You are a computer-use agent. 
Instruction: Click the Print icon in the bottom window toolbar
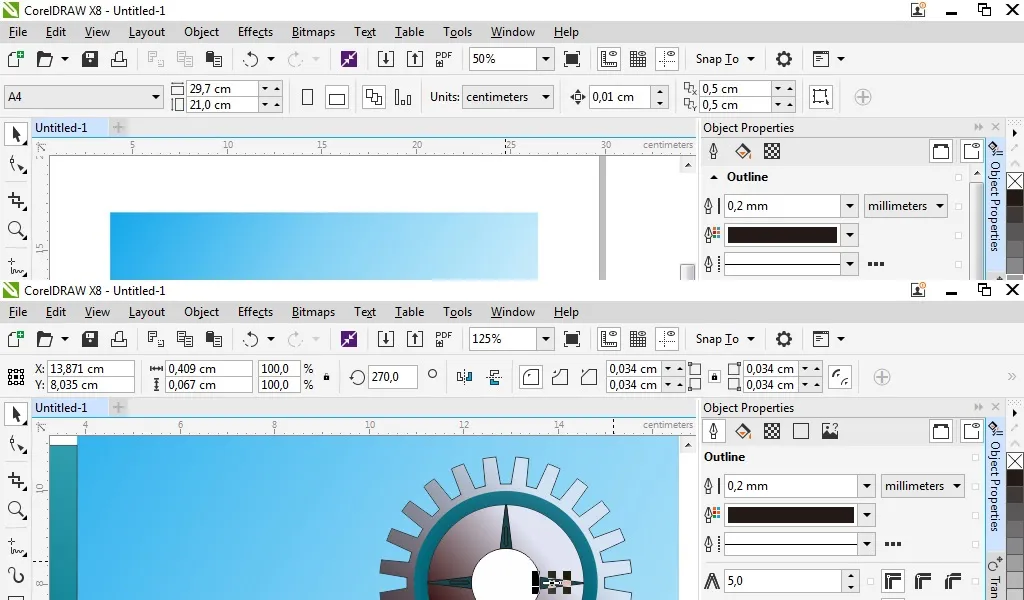tap(119, 339)
